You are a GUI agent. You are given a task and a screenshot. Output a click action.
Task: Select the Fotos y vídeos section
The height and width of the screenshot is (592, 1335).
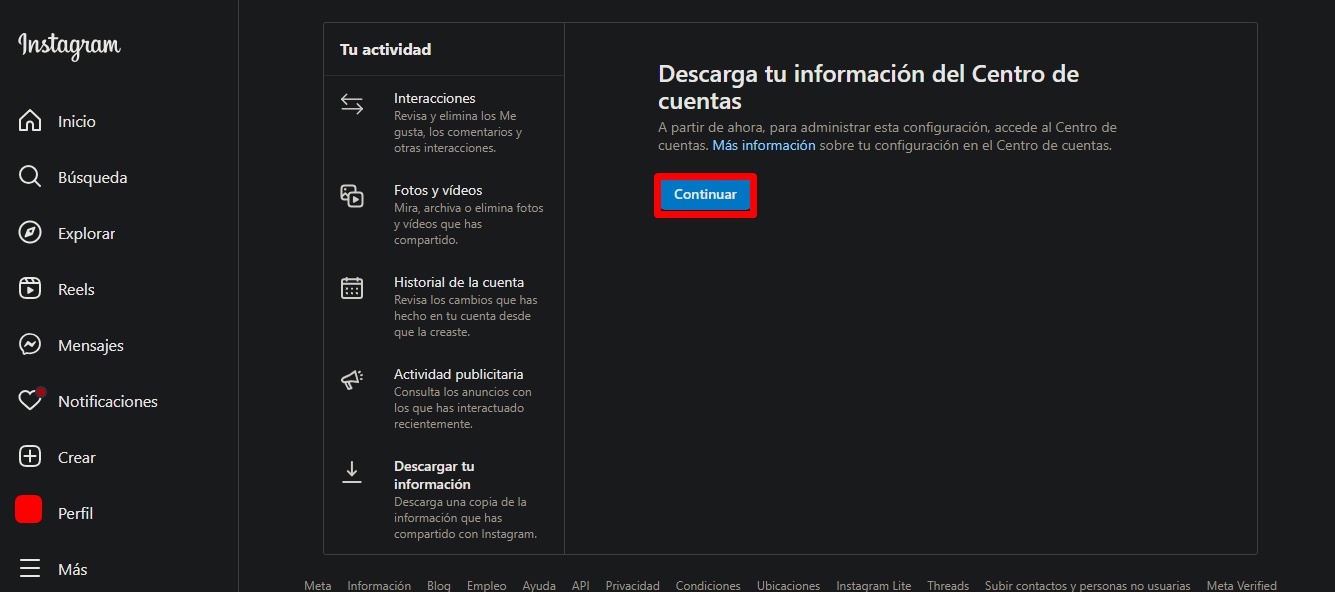[x=444, y=214]
